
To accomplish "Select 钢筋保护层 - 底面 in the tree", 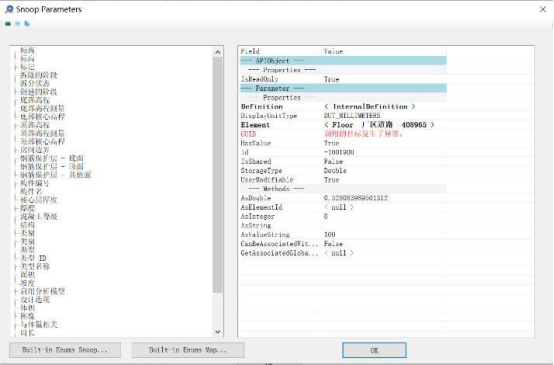I will tap(52, 158).
